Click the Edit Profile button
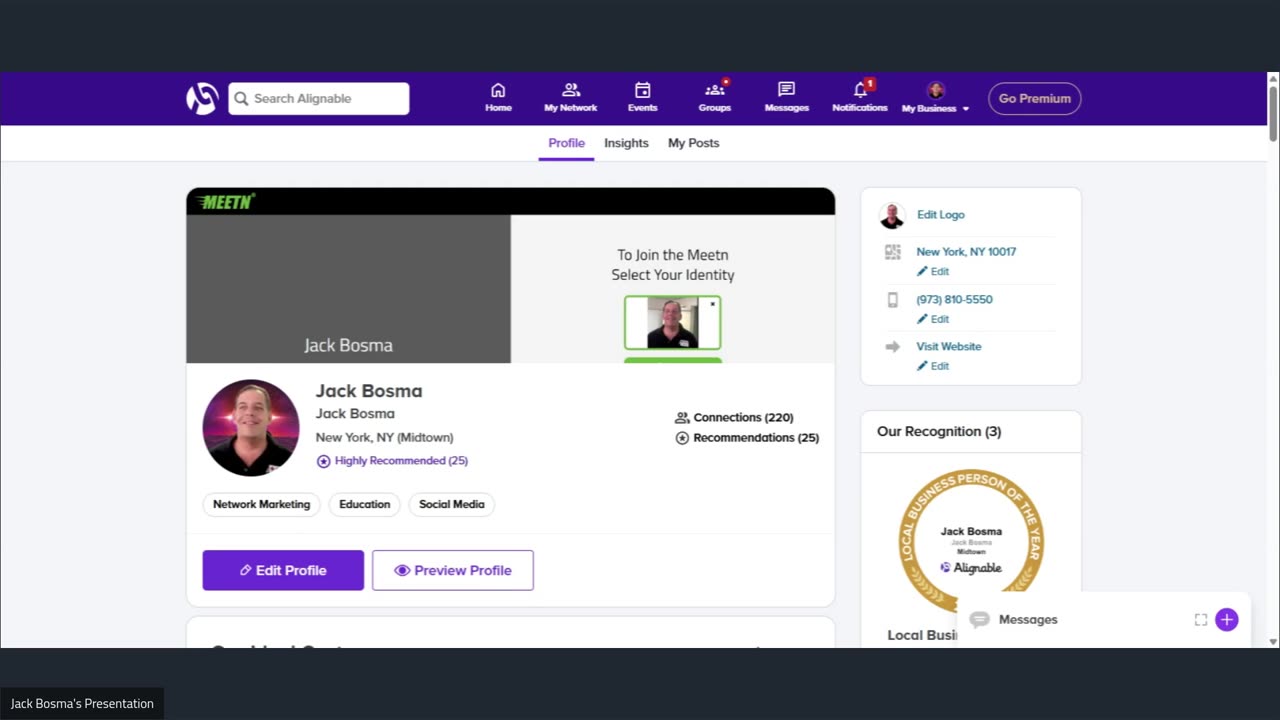 coord(283,570)
